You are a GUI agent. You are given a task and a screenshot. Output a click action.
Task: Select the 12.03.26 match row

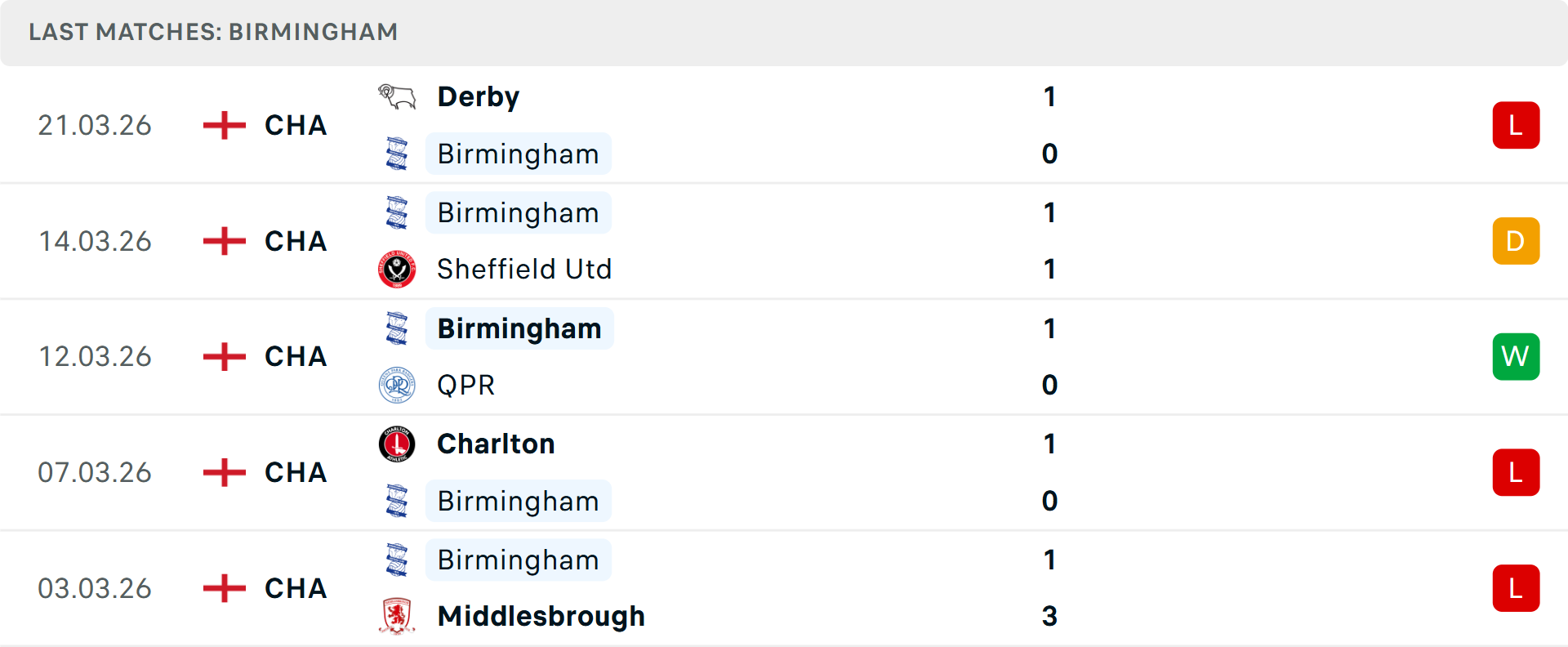784,356
